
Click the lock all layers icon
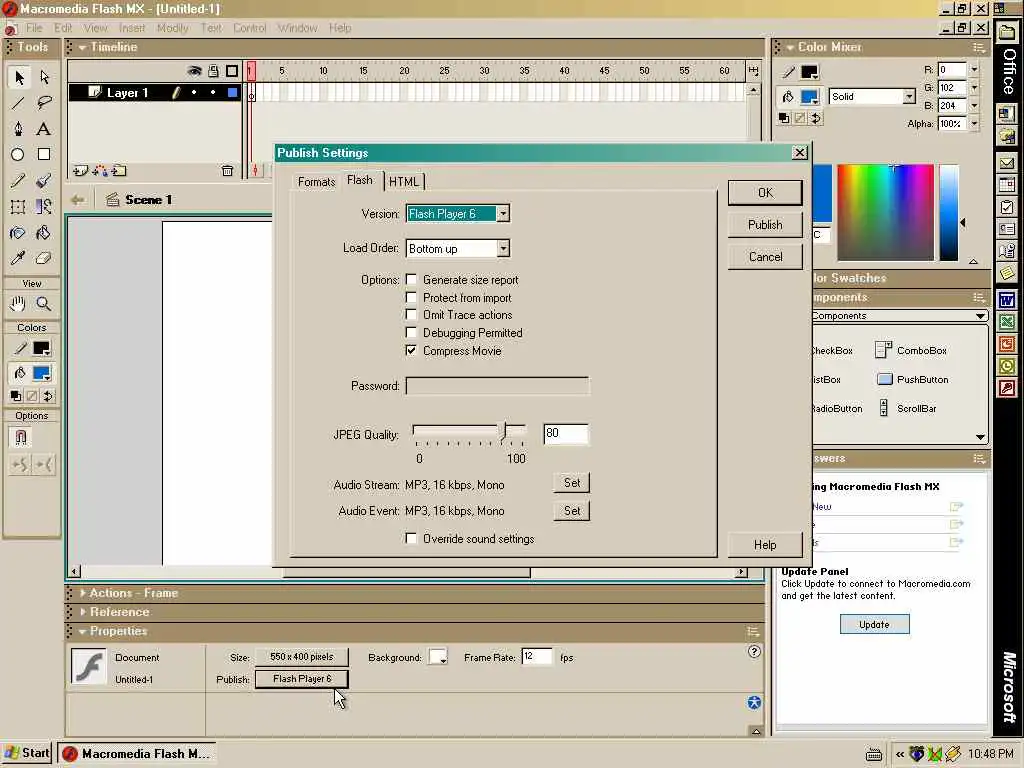(214, 71)
